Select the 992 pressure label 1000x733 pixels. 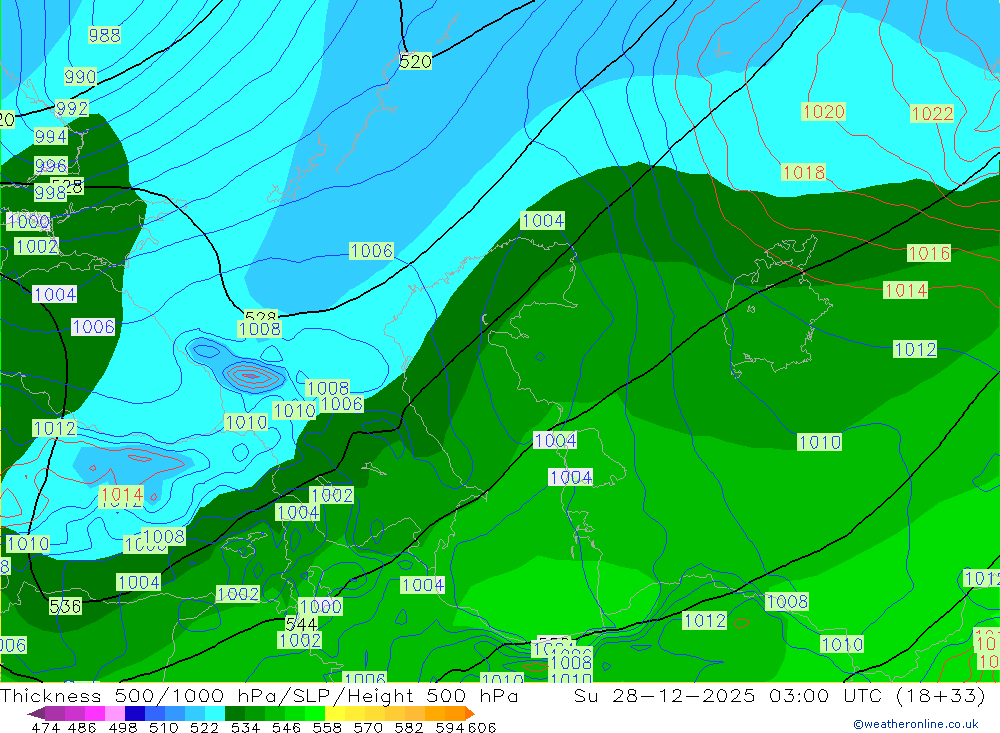[x=71, y=108]
